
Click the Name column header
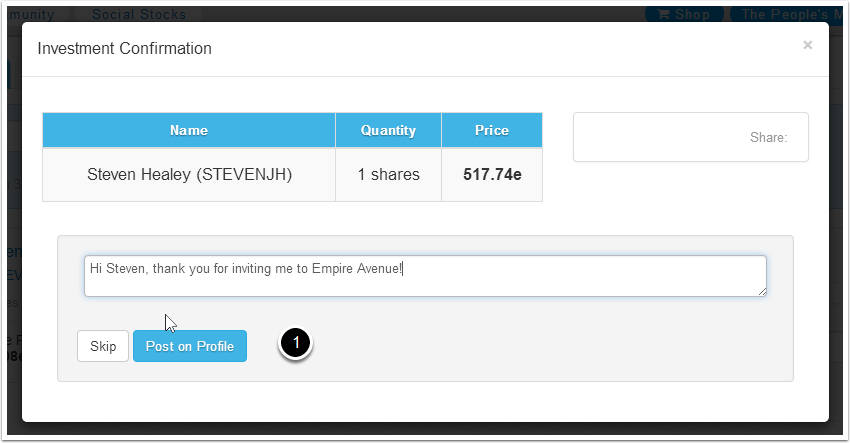[188, 130]
